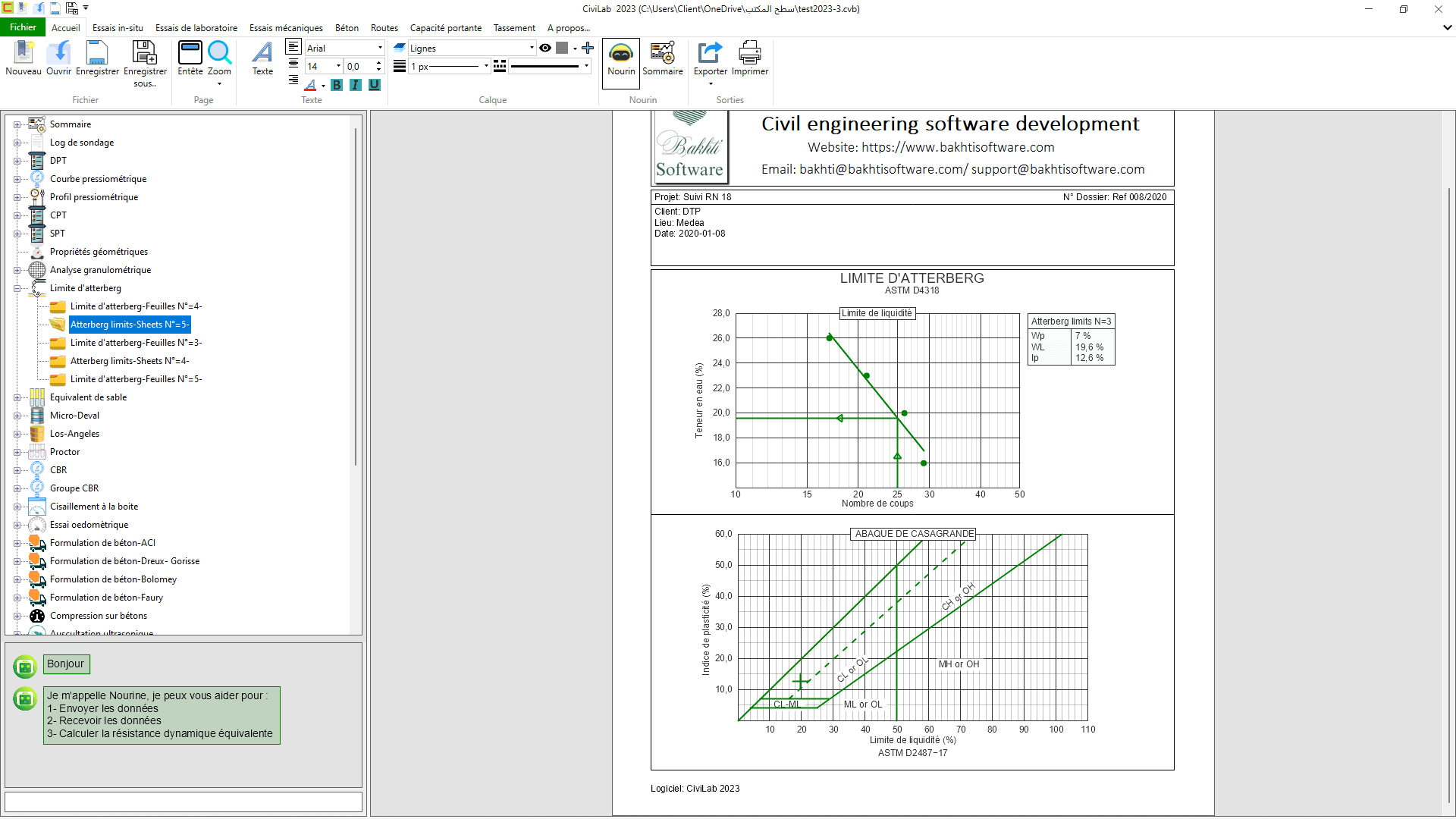Open the Sommaire summary tool
Image resolution: width=1456 pixels, height=819 pixels.
coord(663,58)
